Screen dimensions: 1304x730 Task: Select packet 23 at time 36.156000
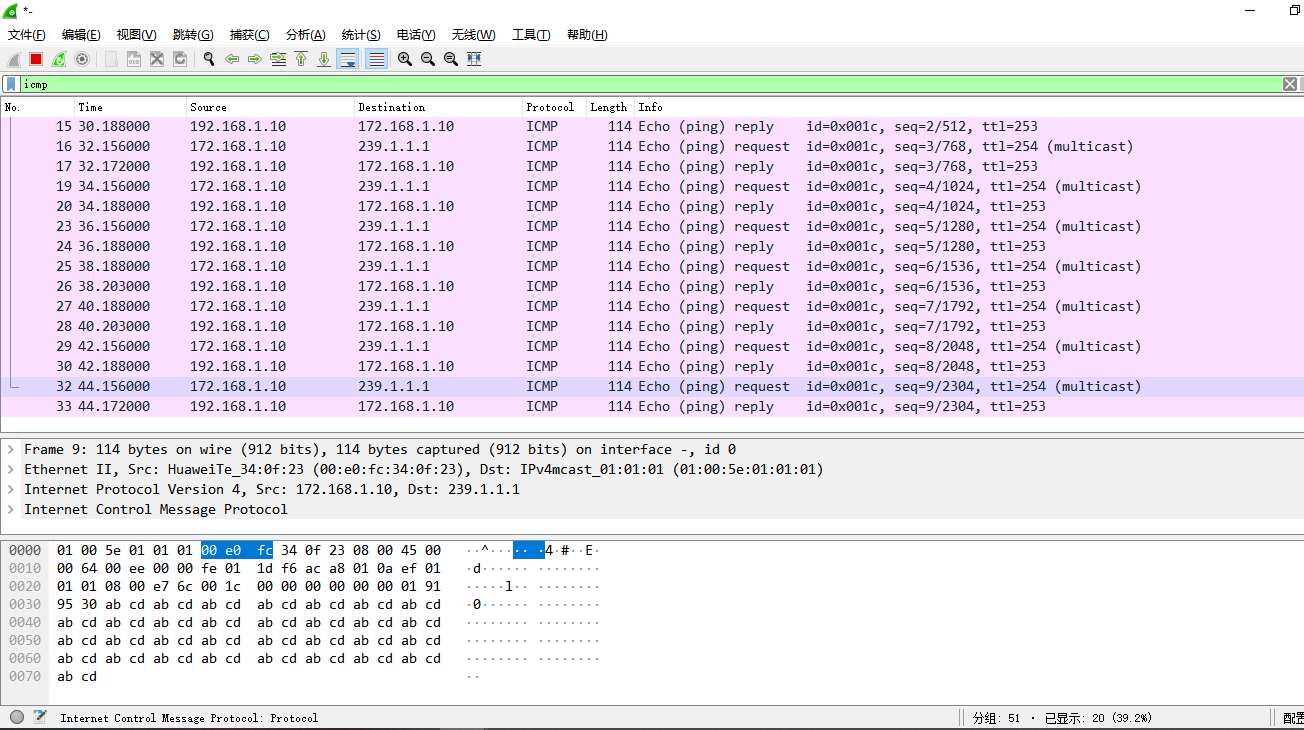(652, 227)
